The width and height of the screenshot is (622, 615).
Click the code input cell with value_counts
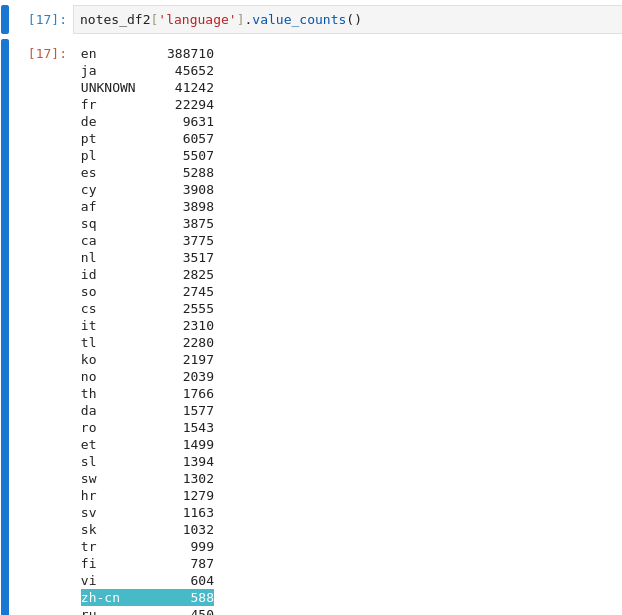[347, 19]
